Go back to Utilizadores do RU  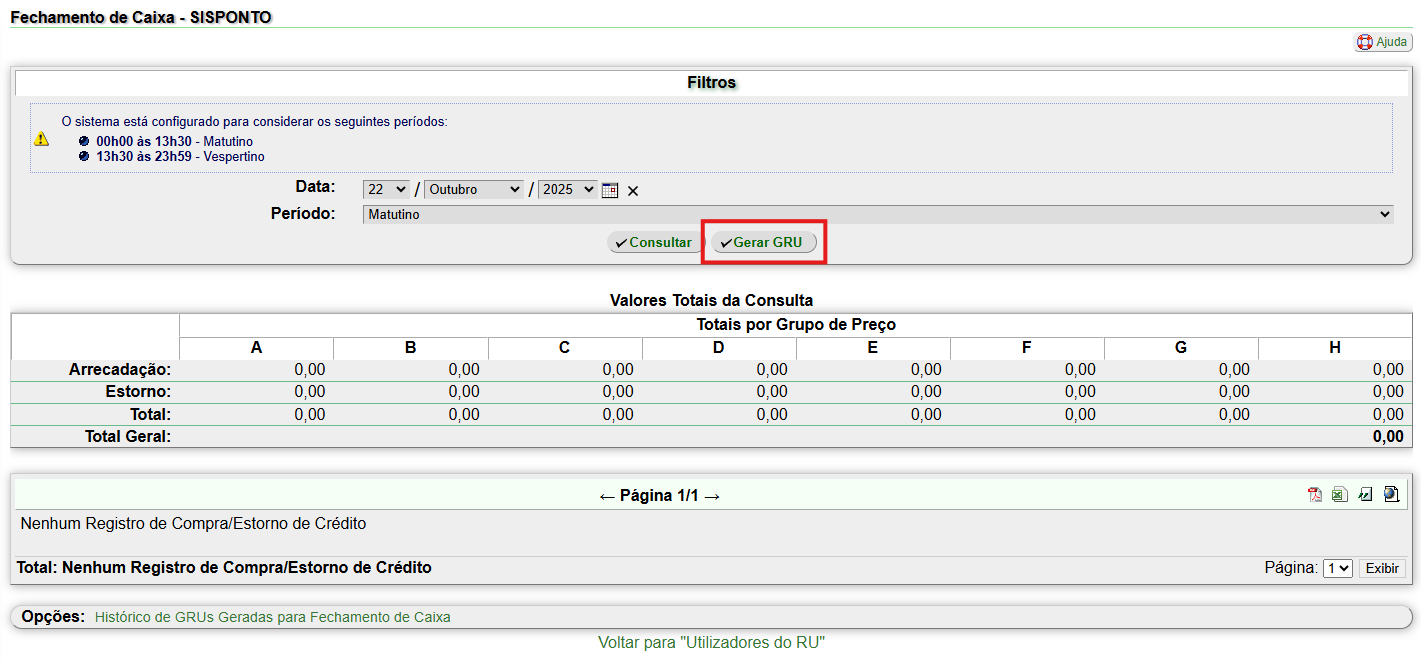coord(711,642)
